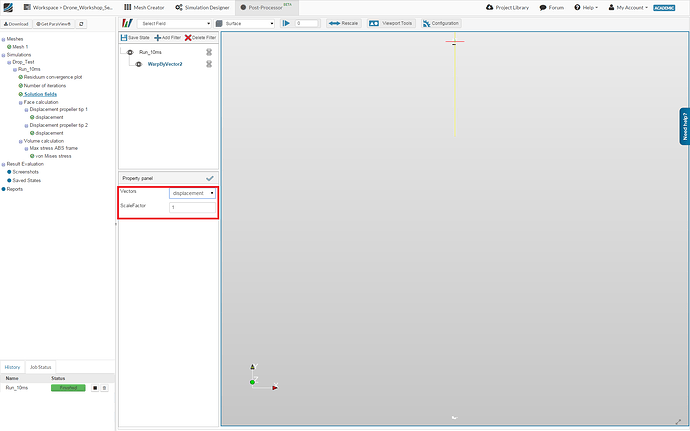Image resolution: width=690 pixels, height=431 pixels.
Task: Toggle visibility eye of Run_10ms
Action: point(130,52)
